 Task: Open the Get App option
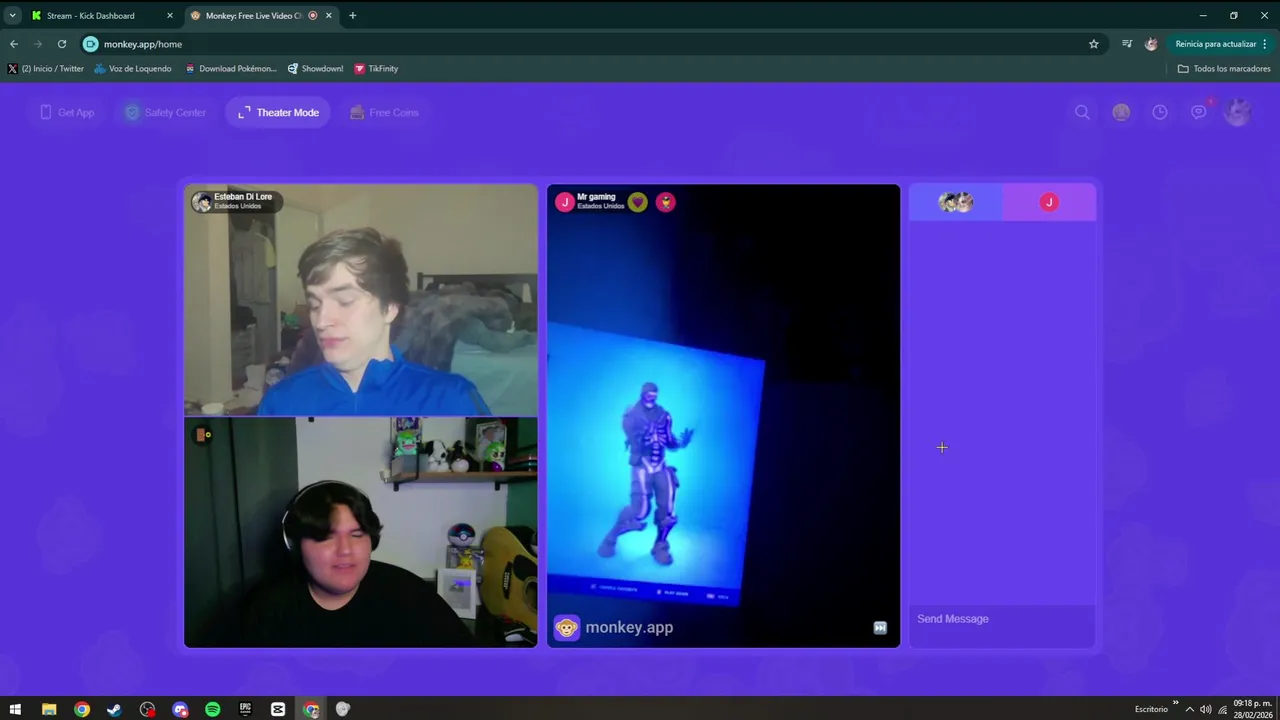67,112
